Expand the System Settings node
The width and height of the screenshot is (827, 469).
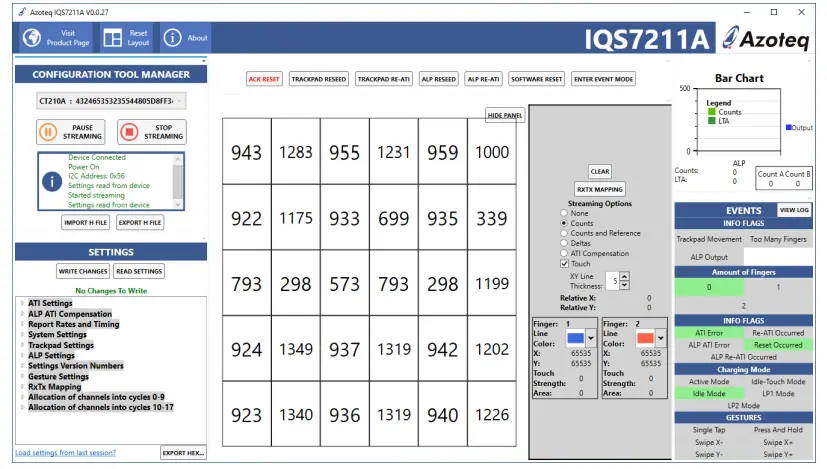22,334
